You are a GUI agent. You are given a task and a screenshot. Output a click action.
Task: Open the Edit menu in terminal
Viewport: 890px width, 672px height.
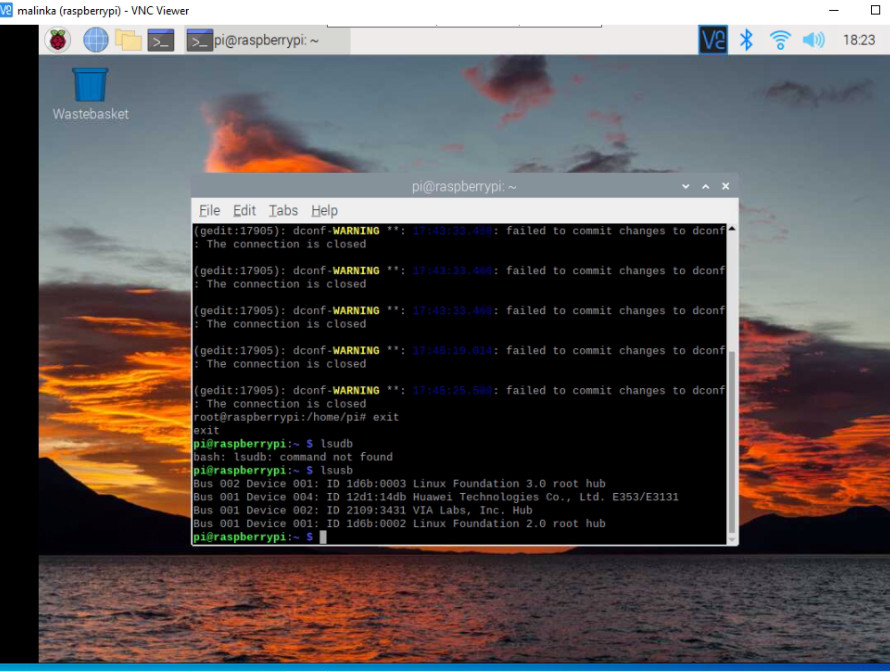click(x=245, y=211)
